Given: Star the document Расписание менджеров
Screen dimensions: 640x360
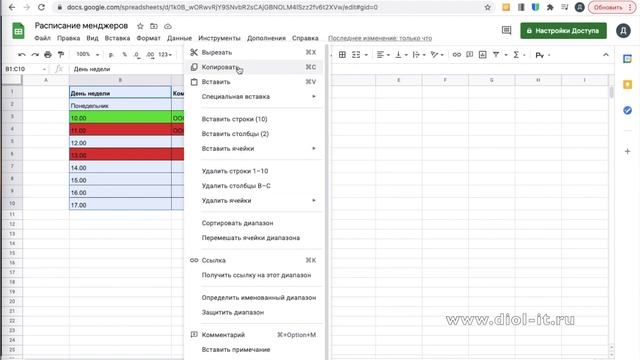Looking at the screenshot, I should click(x=140, y=26).
